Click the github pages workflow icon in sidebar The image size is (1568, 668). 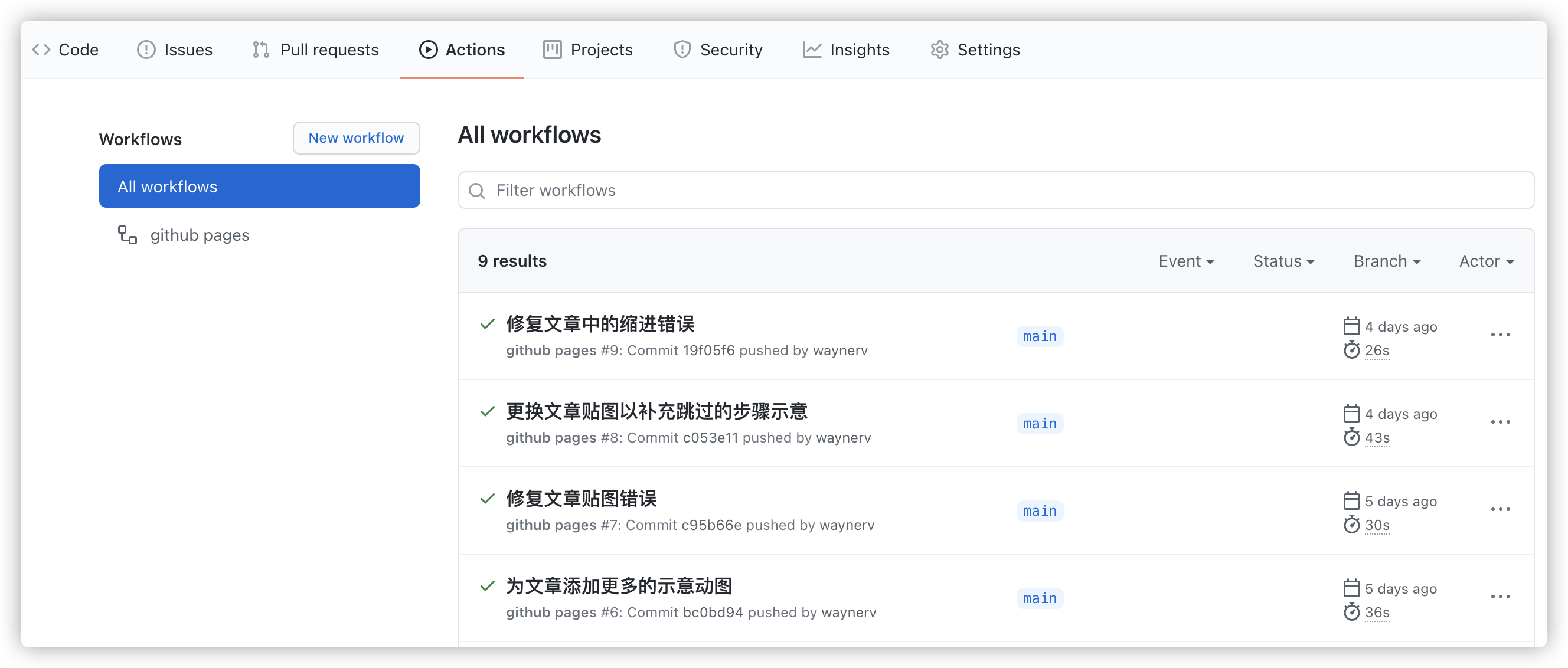(127, 235)
